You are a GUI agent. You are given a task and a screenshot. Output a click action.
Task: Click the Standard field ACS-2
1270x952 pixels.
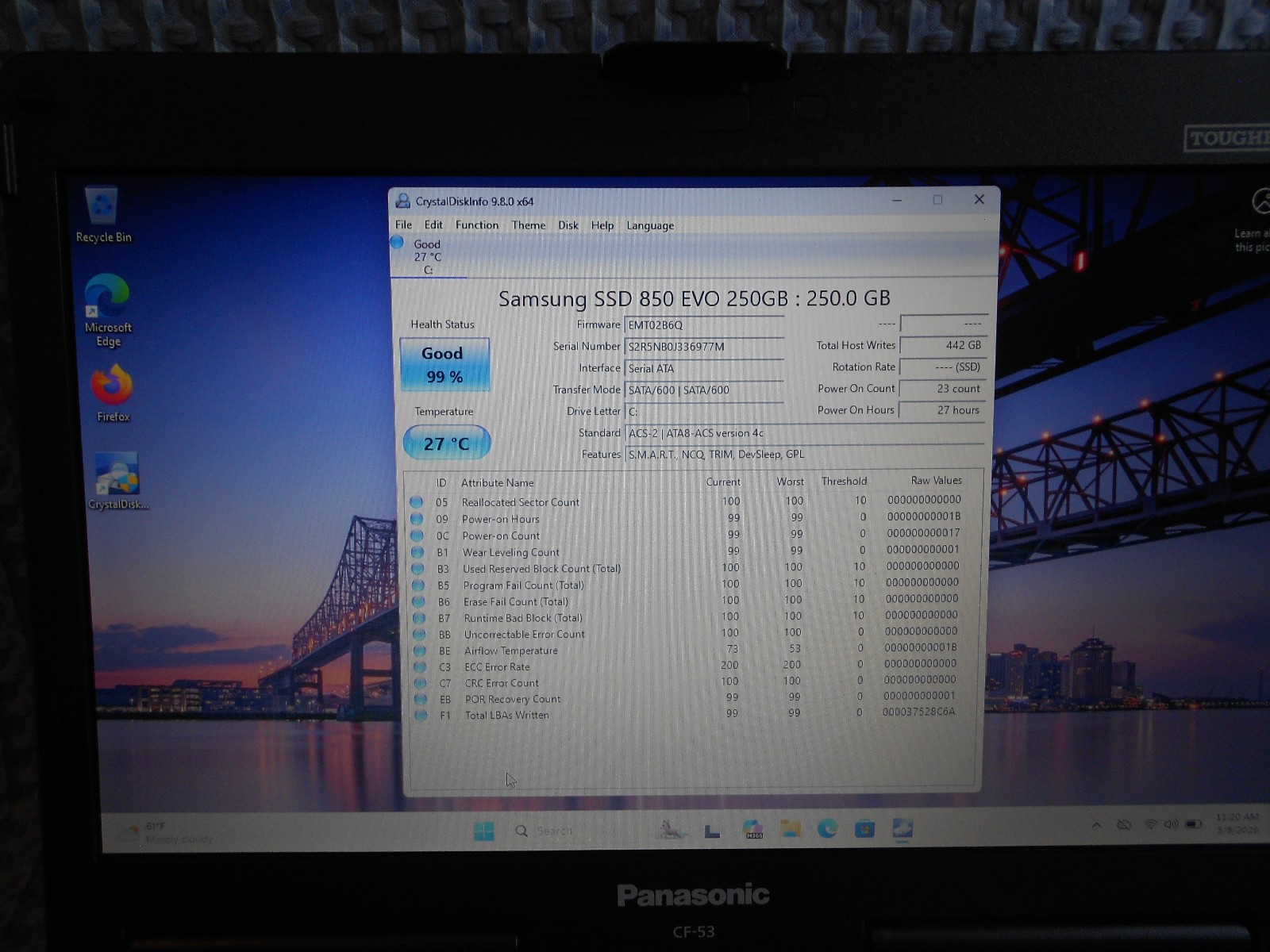tap(805, 433)
